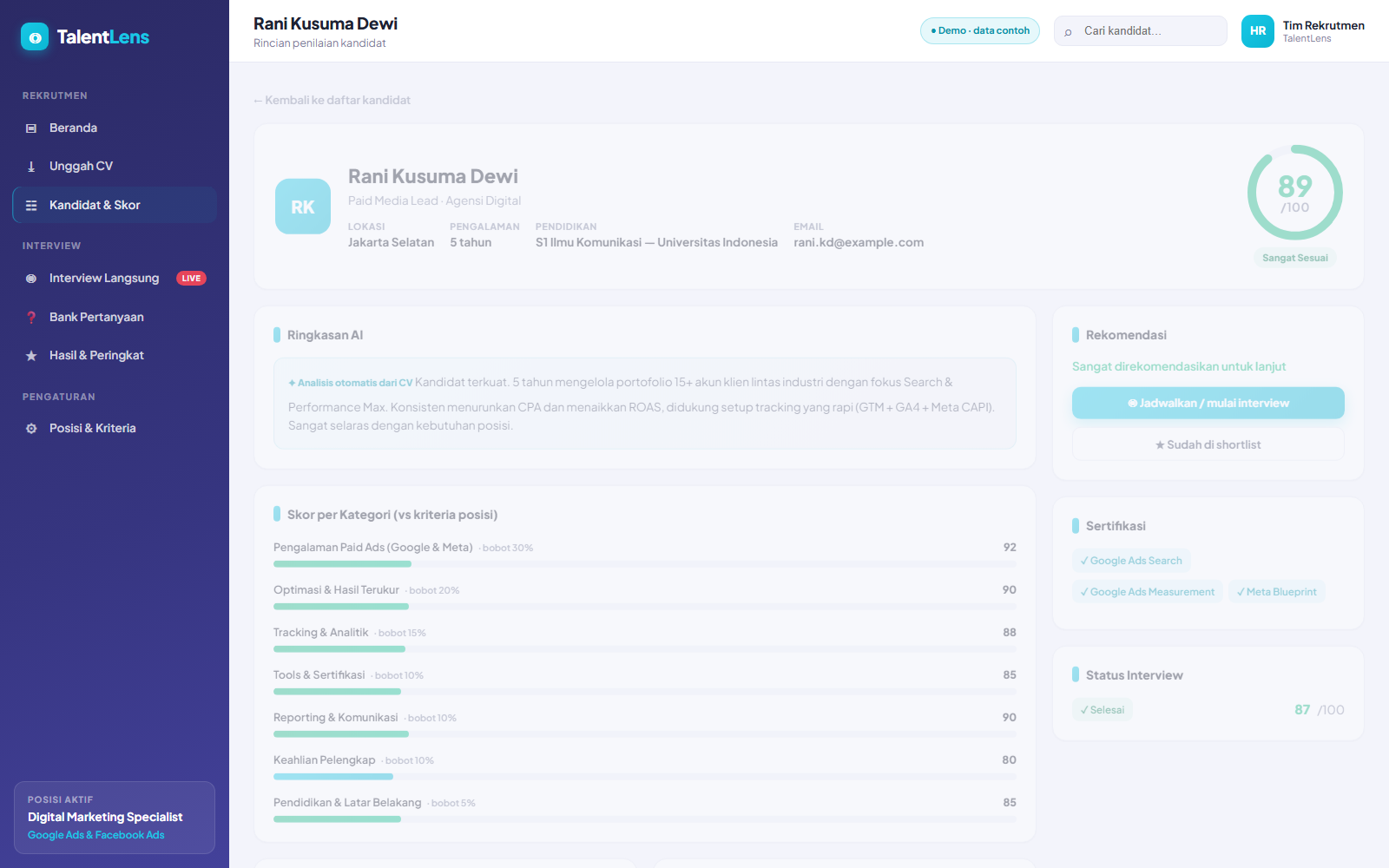Open Hasil & Peringkat section

coord(115,355)
